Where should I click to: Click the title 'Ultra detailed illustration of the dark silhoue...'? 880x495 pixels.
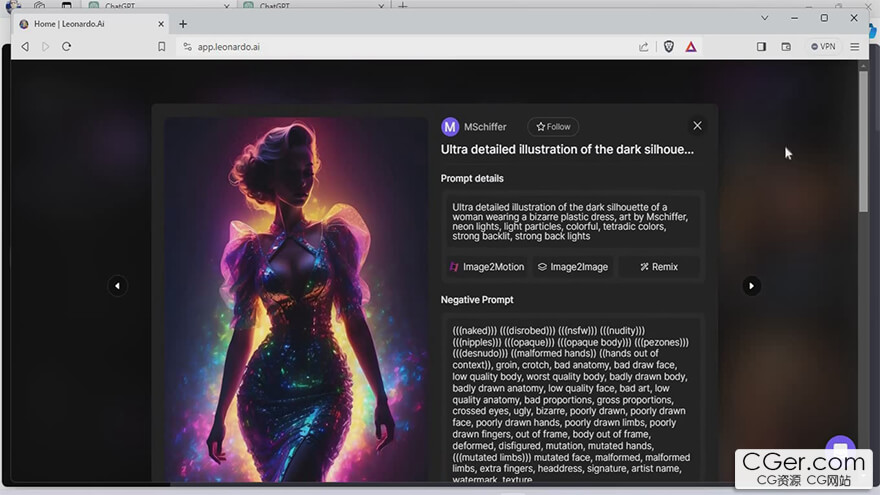pyautogui.click(x=567, y=149)
